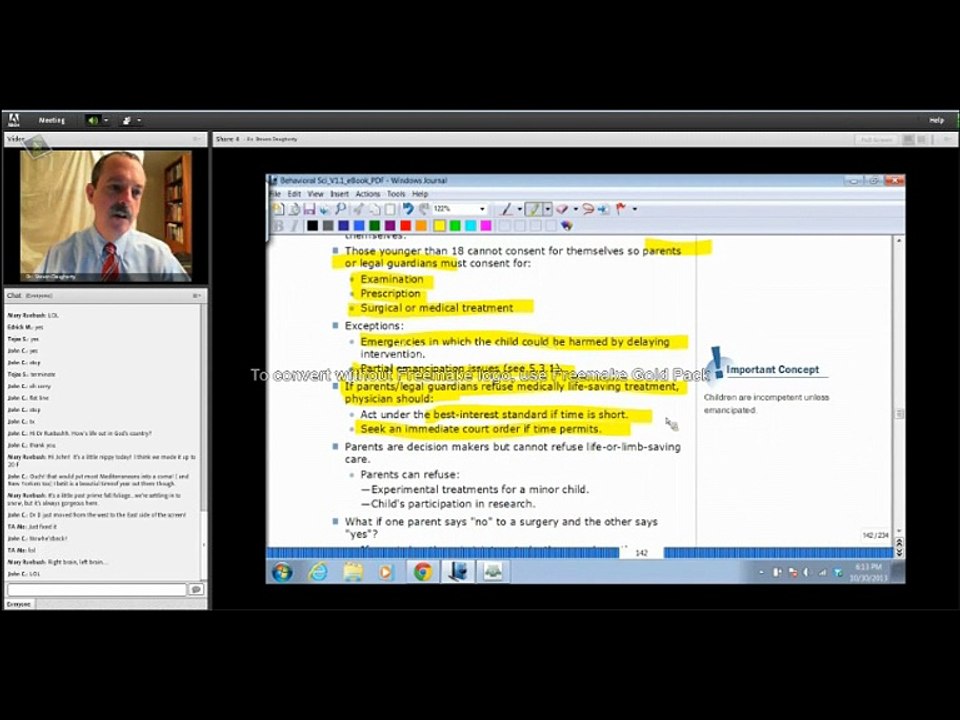
Task: Click the last taskbar application icon
Action: (493, 572)
